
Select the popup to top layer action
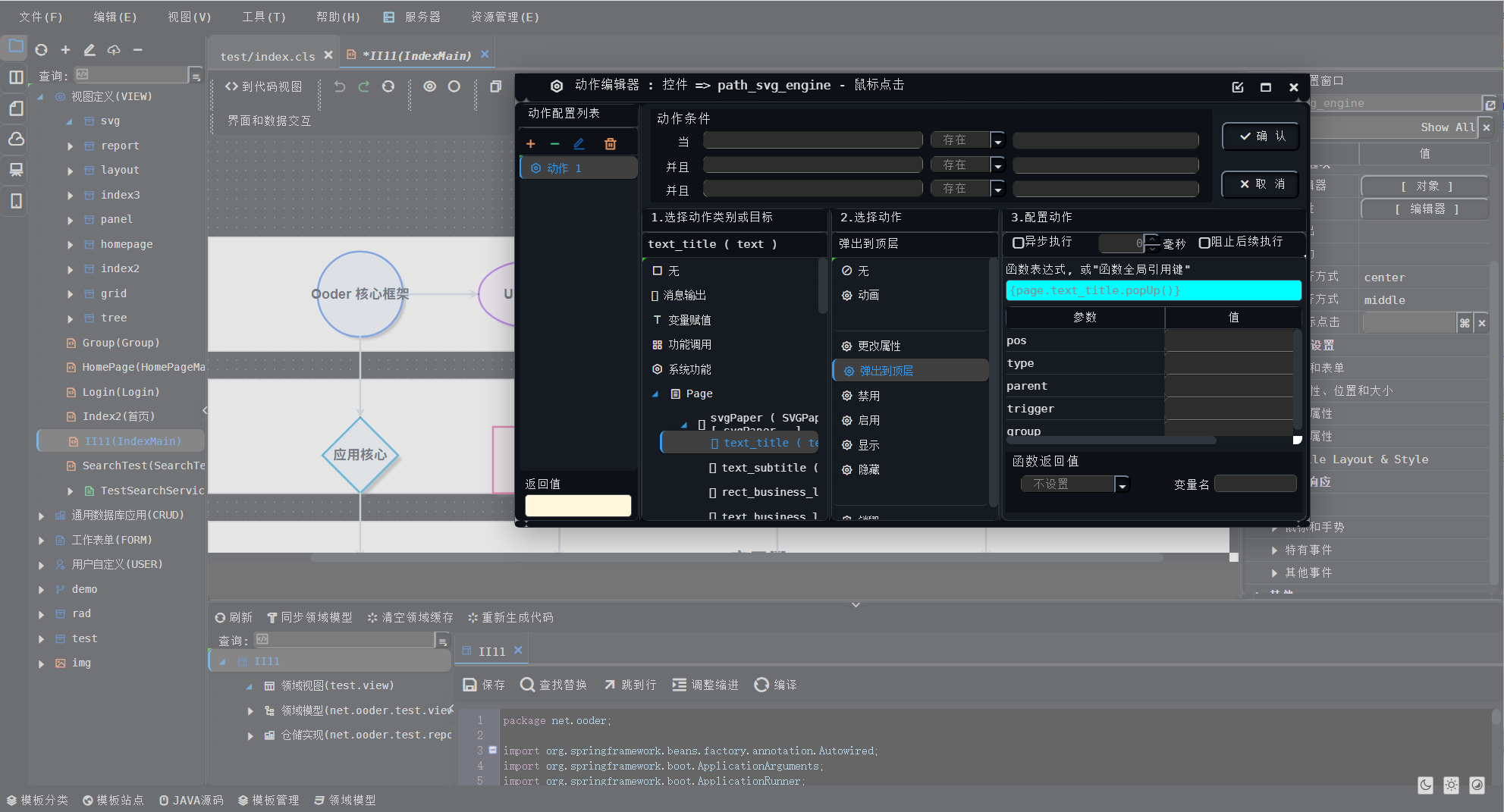pyautogui.click(x=910, y=371)
